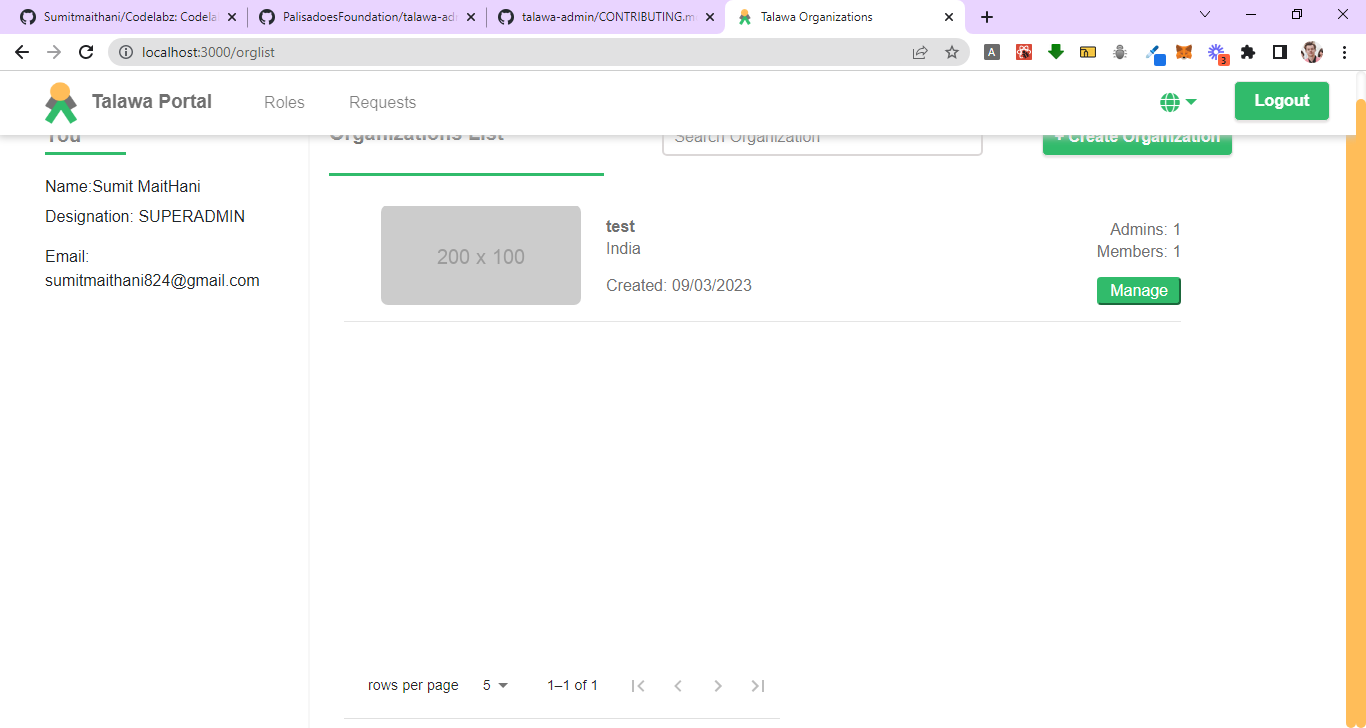Click the eyedropper extension icon
The height and width of the screenshot is (728, 1366).
[x=1152, y=51]
